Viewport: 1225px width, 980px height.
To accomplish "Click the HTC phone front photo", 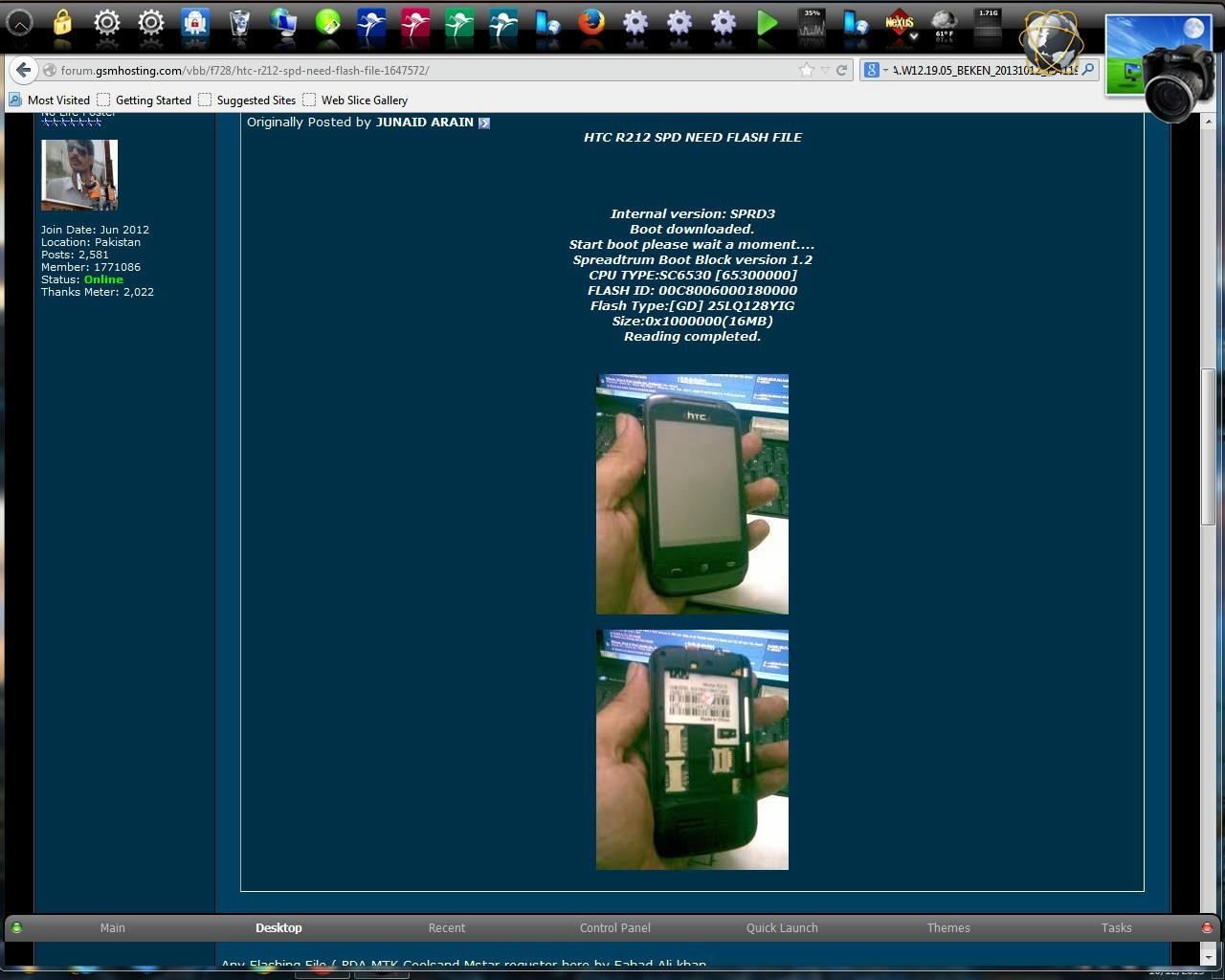I will pyautogui.click(x=692, y=494).
